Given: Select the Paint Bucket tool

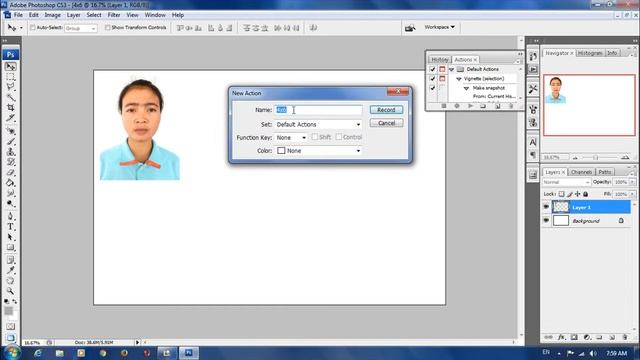Looking at the screenshot, I should 11,183.
